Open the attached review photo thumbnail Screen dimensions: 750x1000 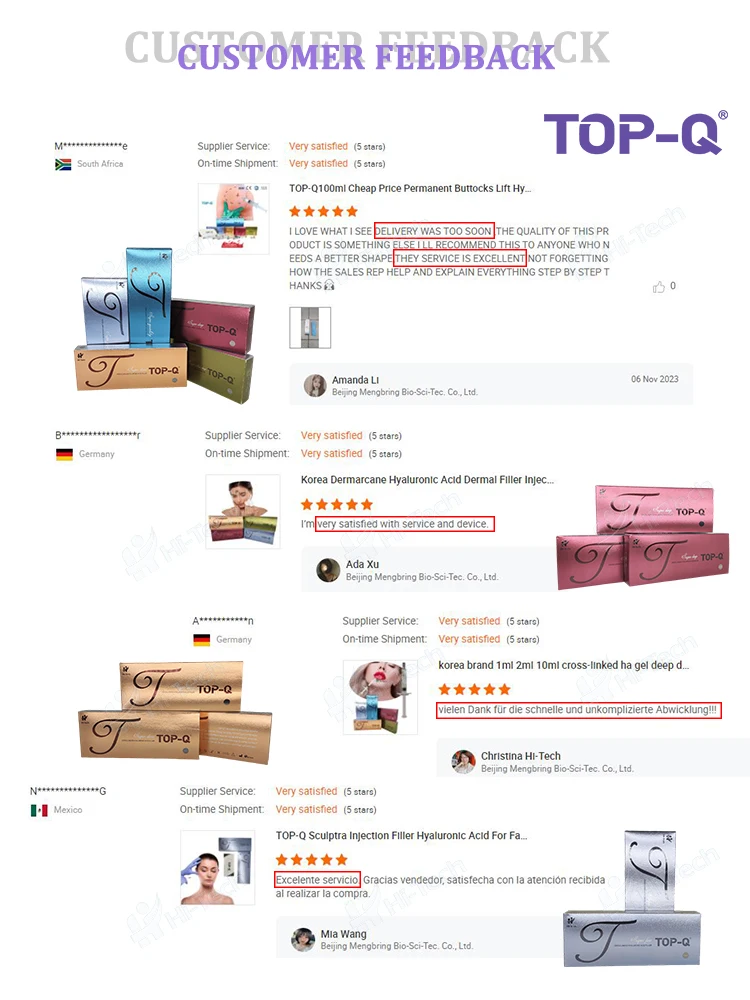coord(310,327)
